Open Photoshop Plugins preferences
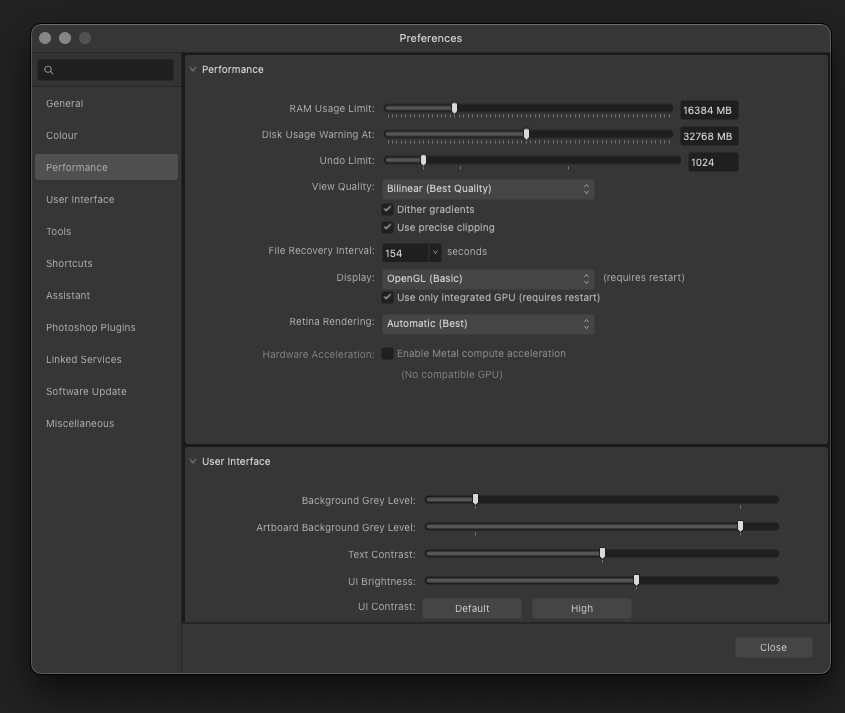The width and height of the screenshot is (845, 713). click(x=91, y=328)
